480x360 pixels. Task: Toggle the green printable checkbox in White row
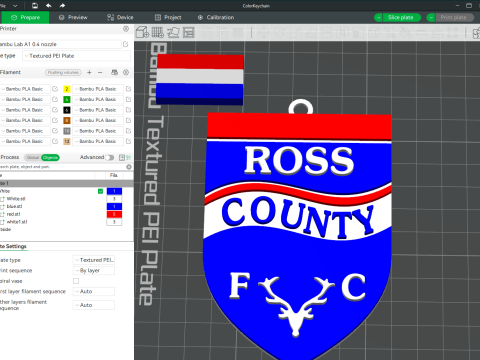[100, 191]
